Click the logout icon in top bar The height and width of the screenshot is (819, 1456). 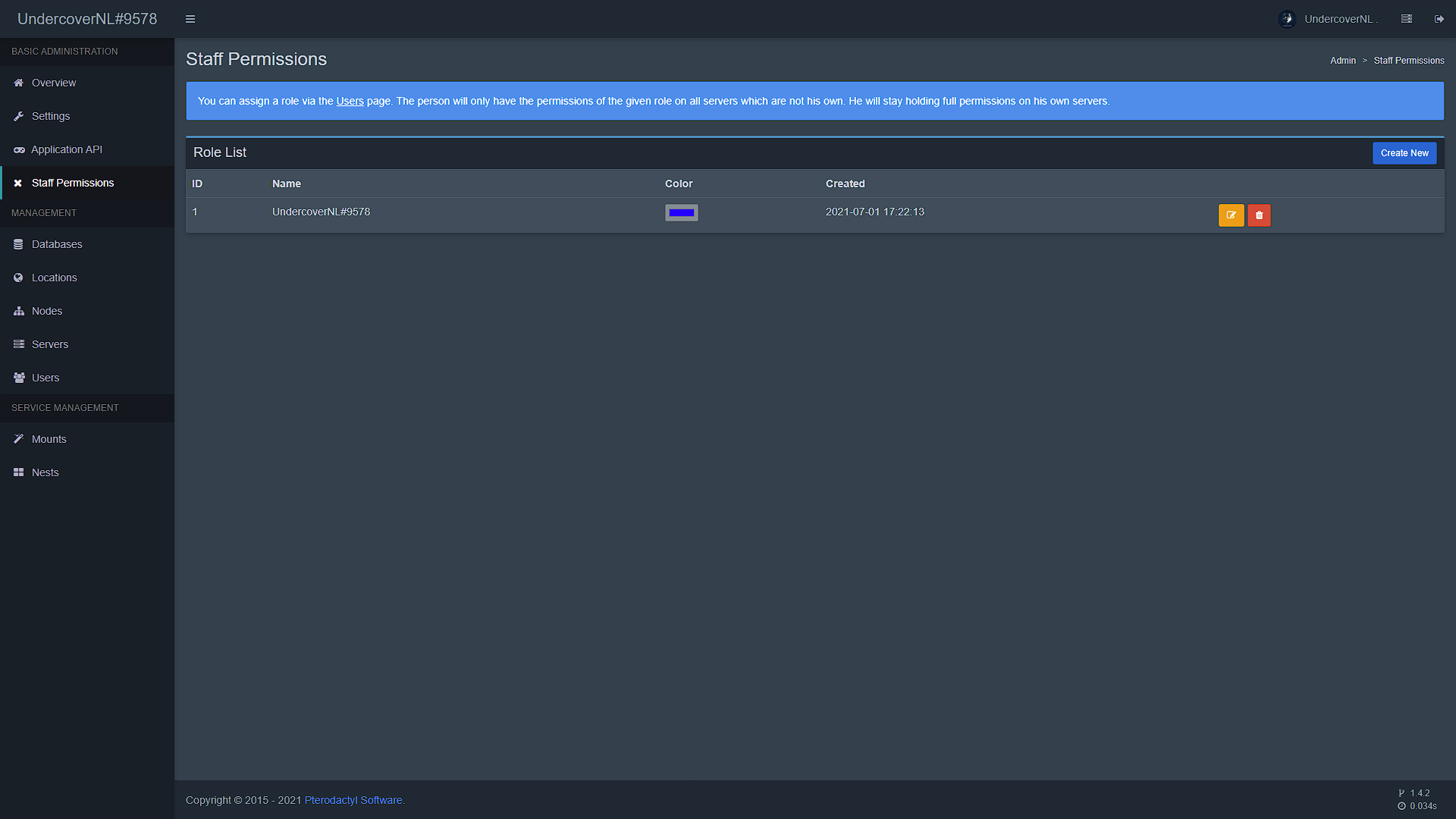point(1439,19)
